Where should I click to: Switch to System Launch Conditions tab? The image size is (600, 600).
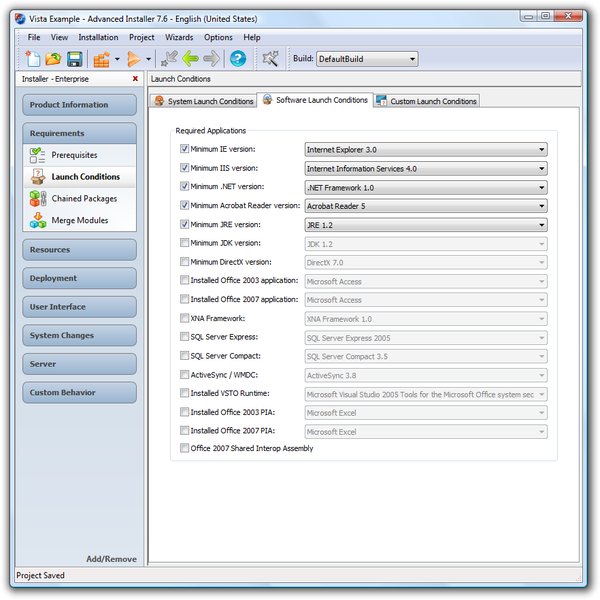[203, 101]
